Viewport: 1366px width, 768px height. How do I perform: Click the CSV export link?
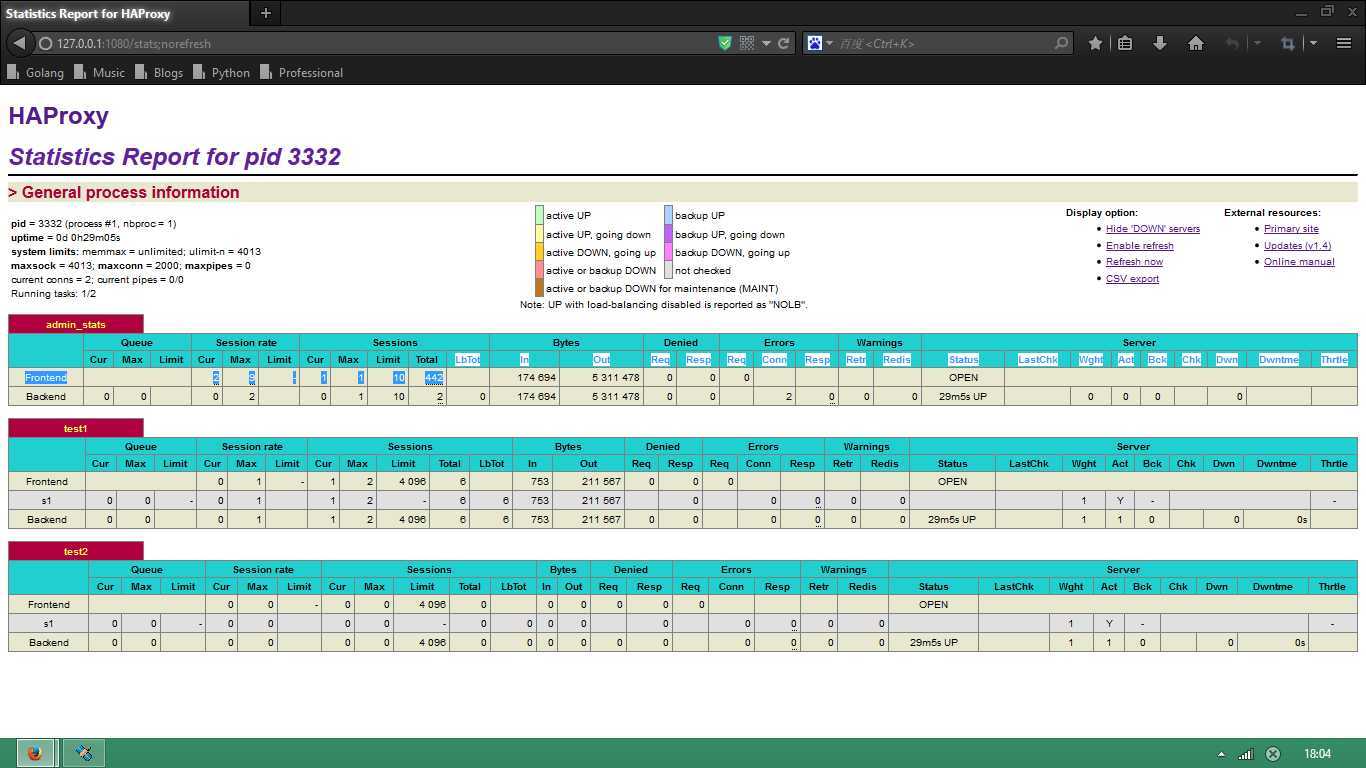coord(1132,279)
